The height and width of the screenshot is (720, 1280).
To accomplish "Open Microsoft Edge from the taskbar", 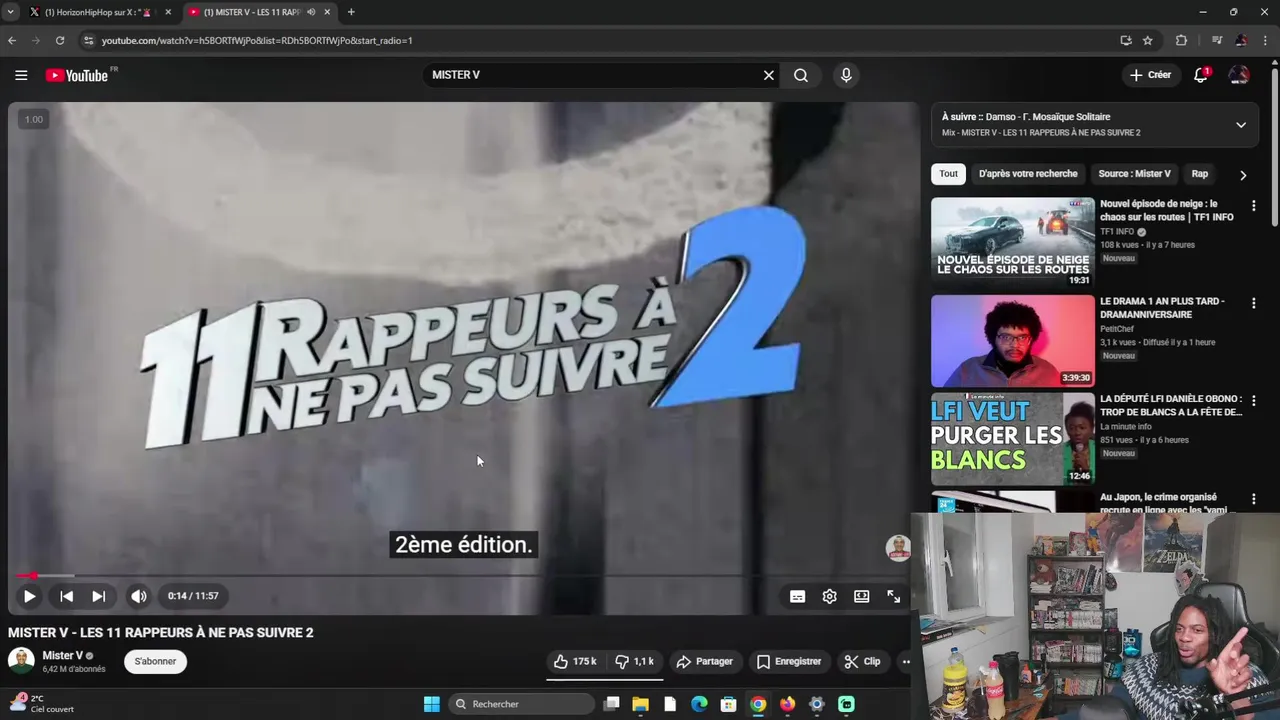I will click(699, 704).
